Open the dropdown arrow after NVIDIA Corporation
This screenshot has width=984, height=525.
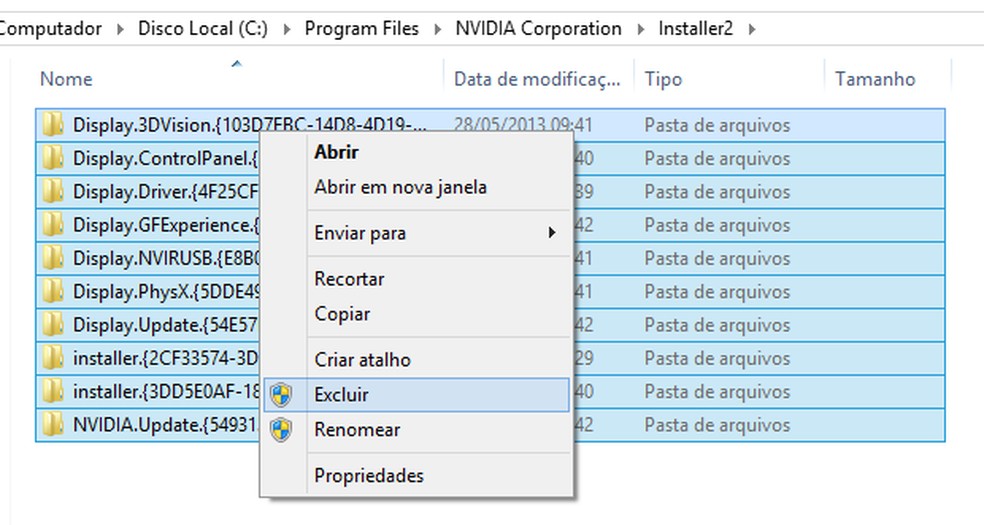coord(640,28)
